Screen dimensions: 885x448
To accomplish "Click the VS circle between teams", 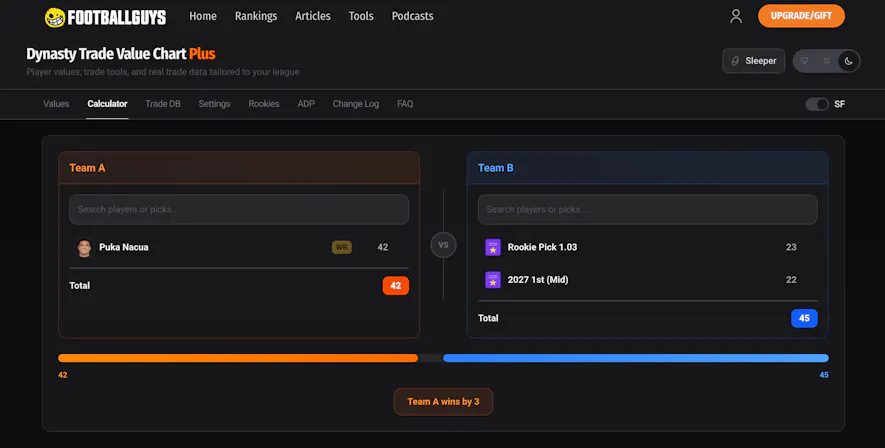I will (x=443, y=245).
